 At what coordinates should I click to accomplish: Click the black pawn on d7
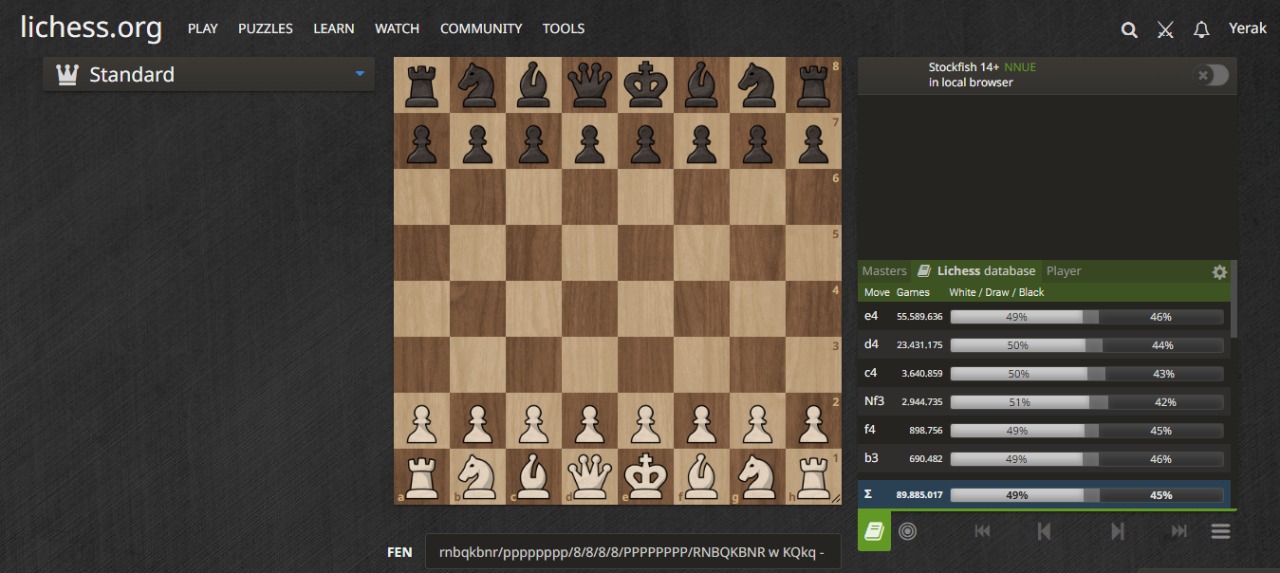[590, 141]
